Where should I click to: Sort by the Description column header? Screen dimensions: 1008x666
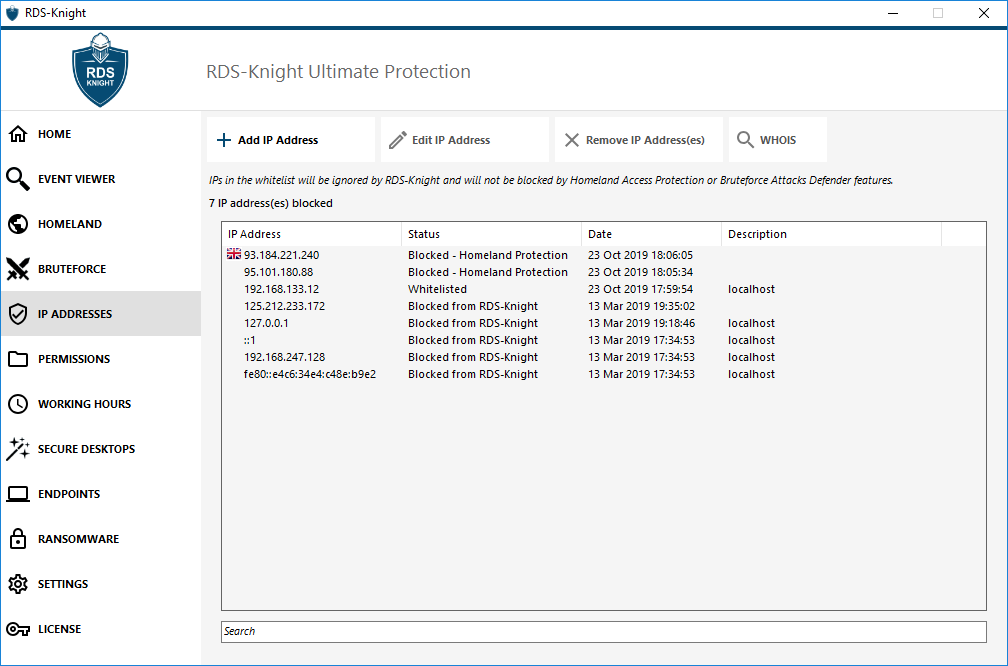pyautogui.click(x=831, y=234)
